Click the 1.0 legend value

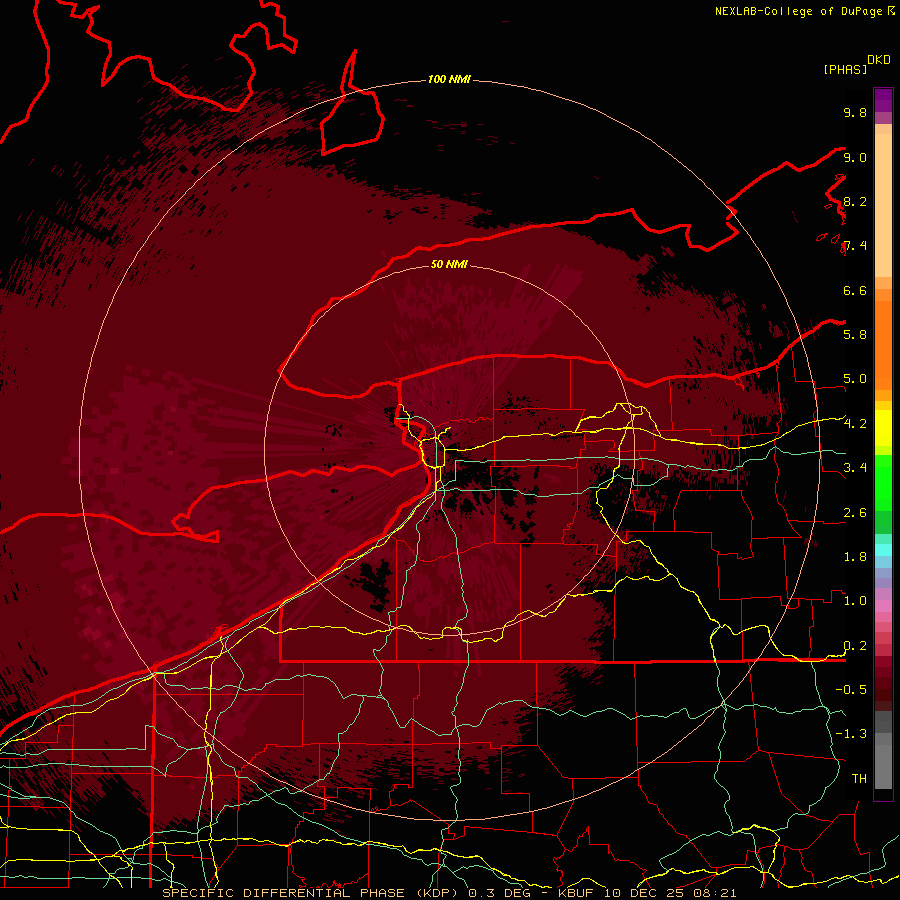[x=855, y=600]
